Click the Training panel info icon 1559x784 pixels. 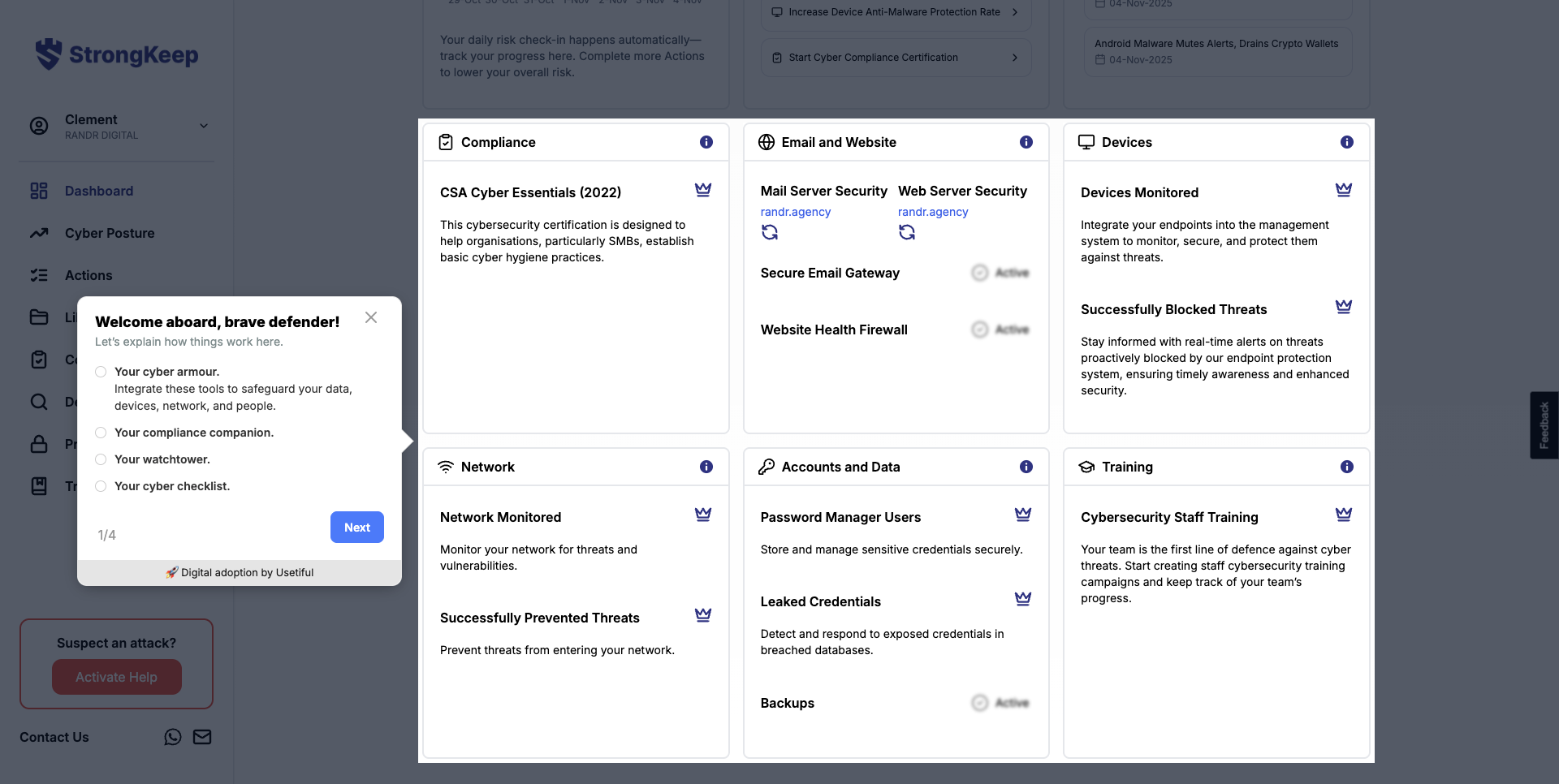pos(1347,467)
